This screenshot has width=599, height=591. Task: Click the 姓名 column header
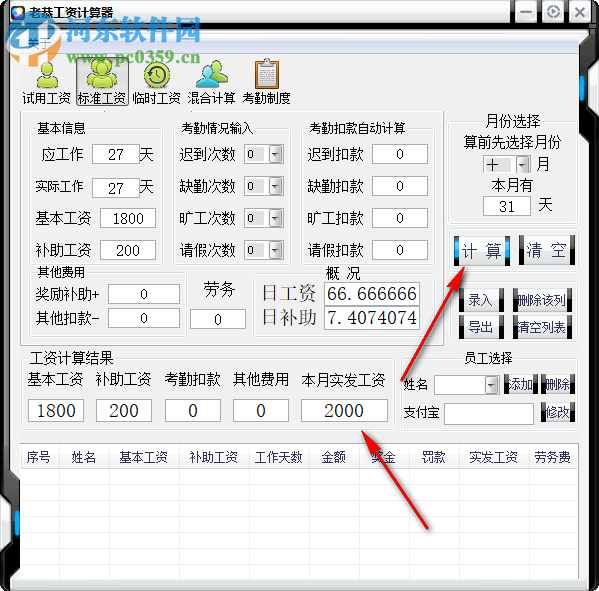click(x=84, y=457)
